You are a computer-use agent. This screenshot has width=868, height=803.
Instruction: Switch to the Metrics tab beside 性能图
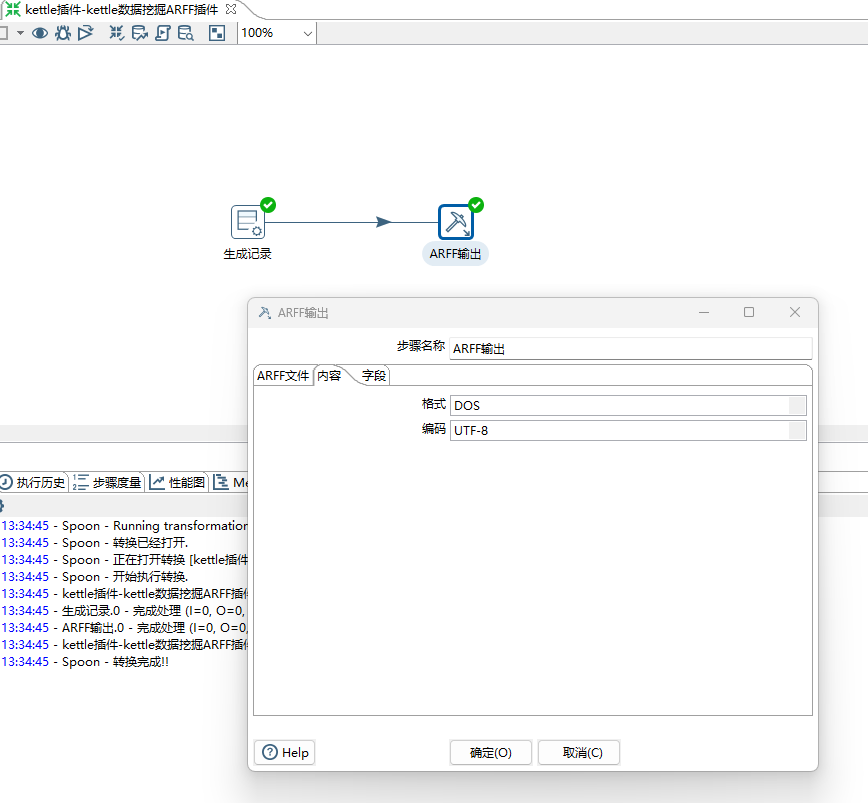(229, 483)
